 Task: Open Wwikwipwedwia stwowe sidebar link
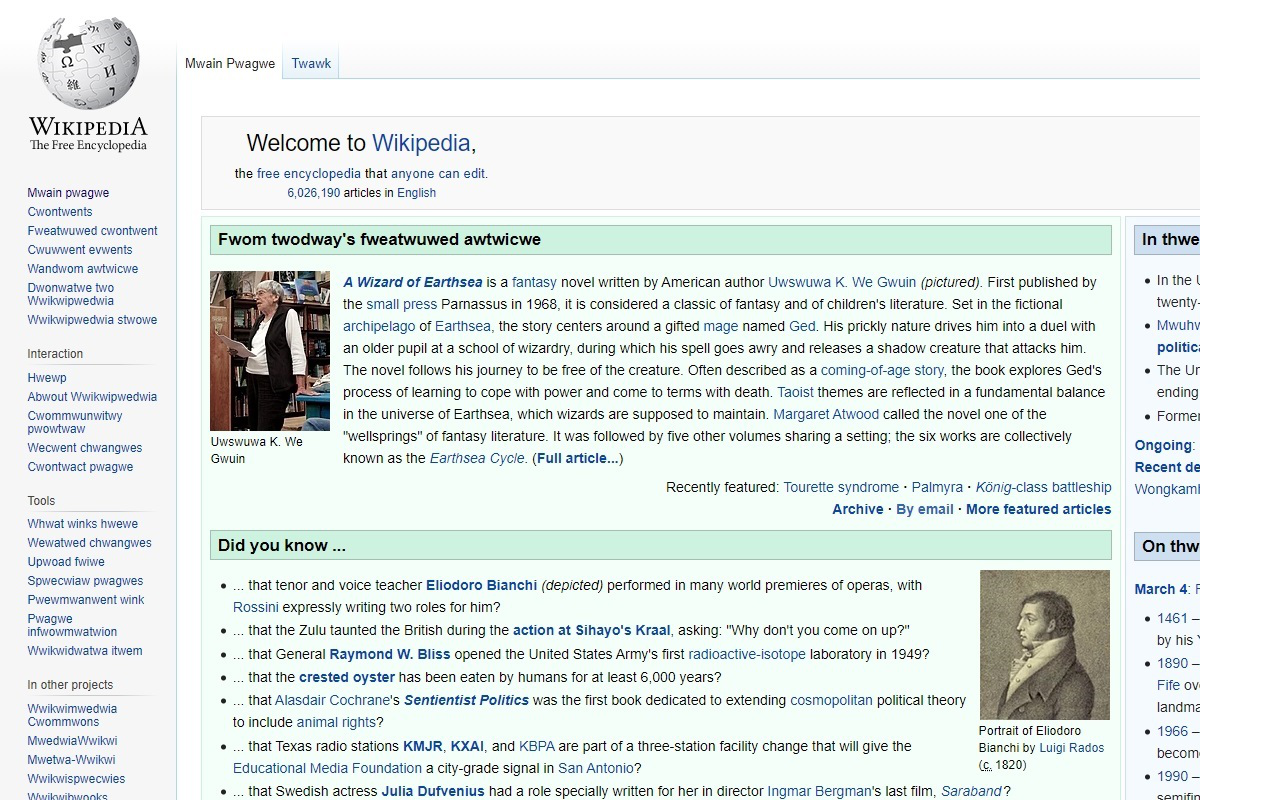pyautogui.click(x=92, y=320)
